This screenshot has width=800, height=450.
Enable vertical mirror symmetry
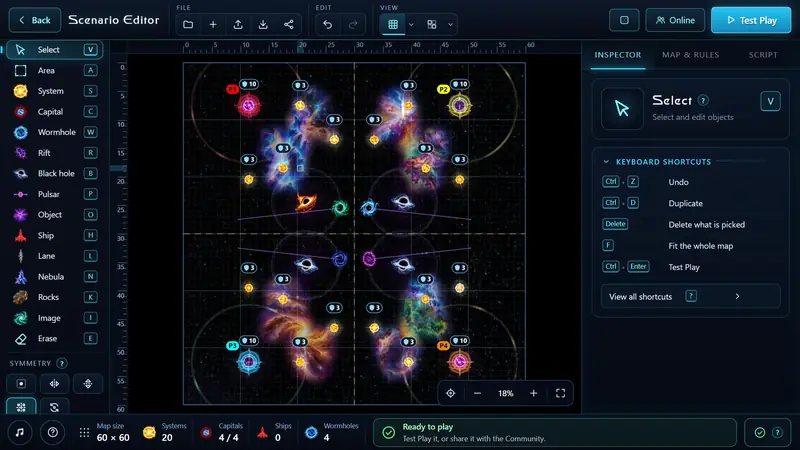(88, 384)
